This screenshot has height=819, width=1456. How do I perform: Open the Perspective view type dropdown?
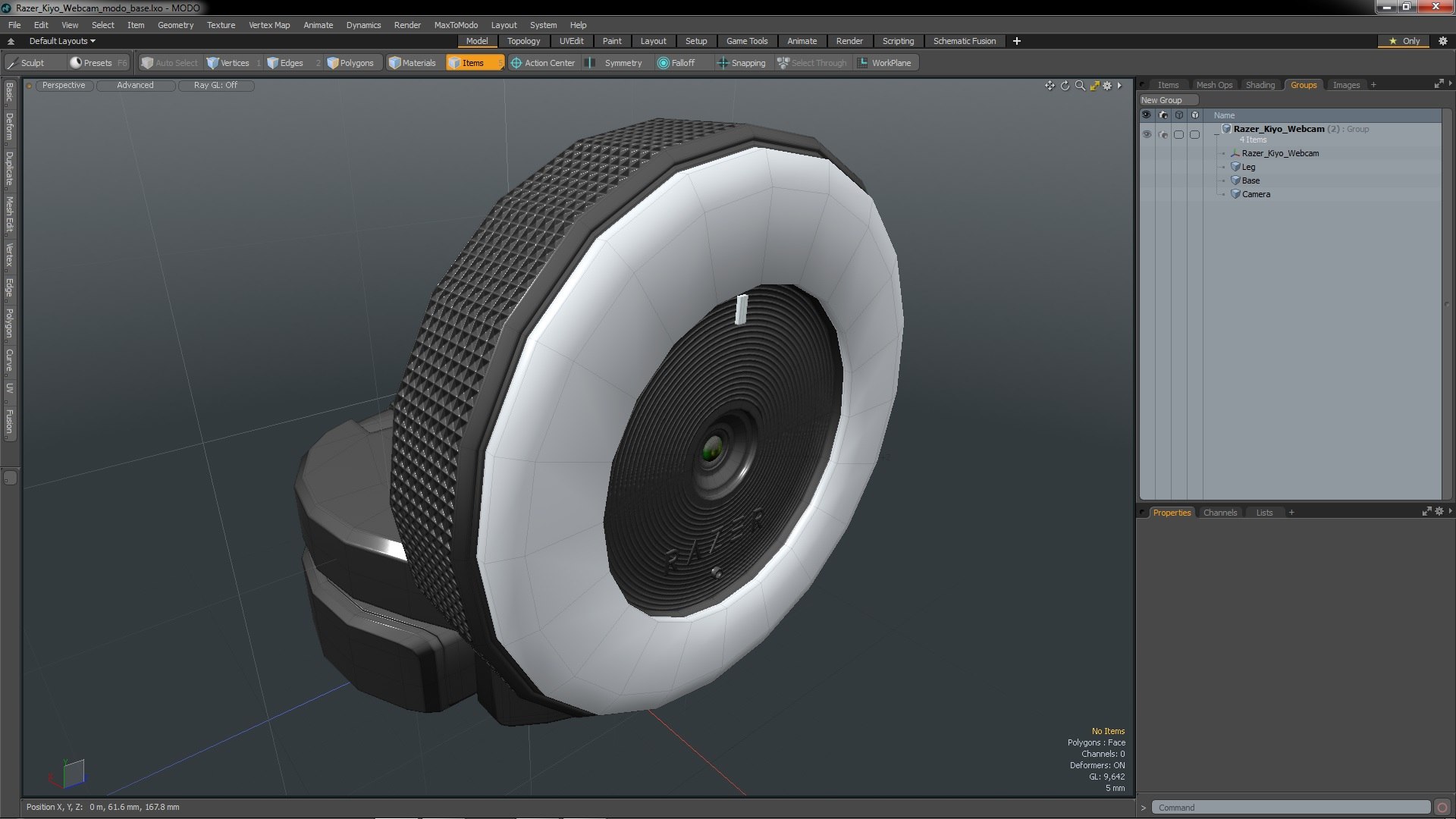(x=64, y=86)
